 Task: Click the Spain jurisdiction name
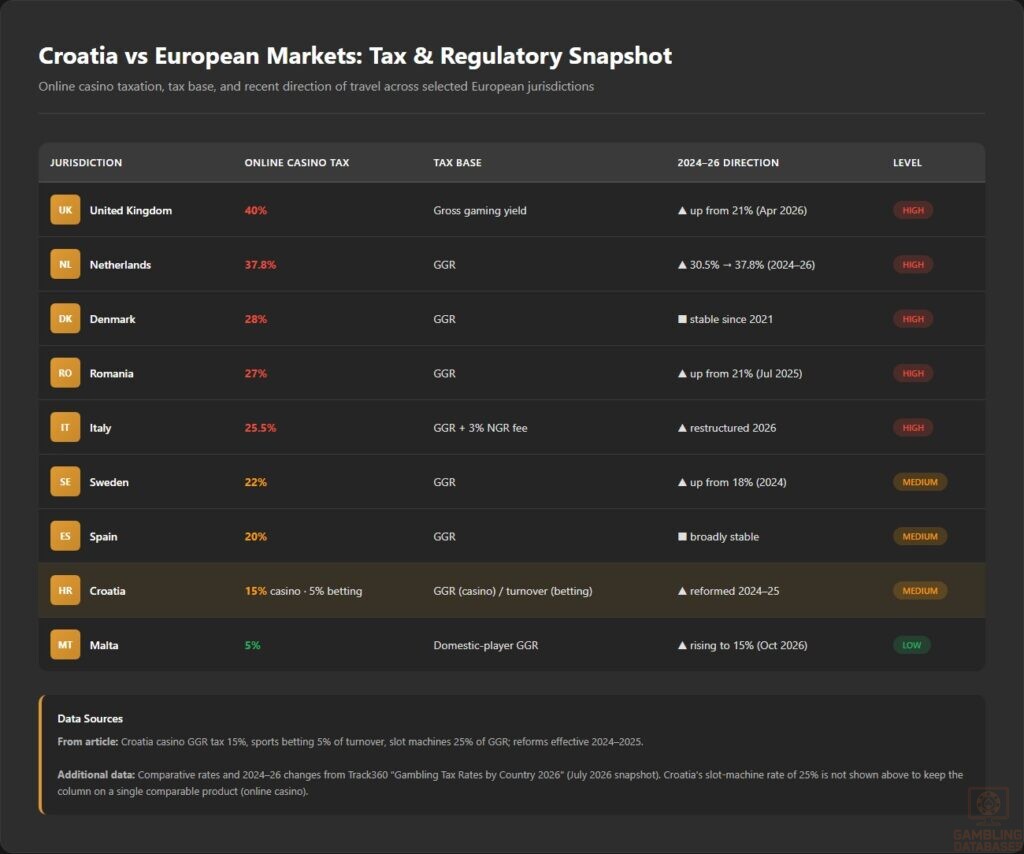103,537
